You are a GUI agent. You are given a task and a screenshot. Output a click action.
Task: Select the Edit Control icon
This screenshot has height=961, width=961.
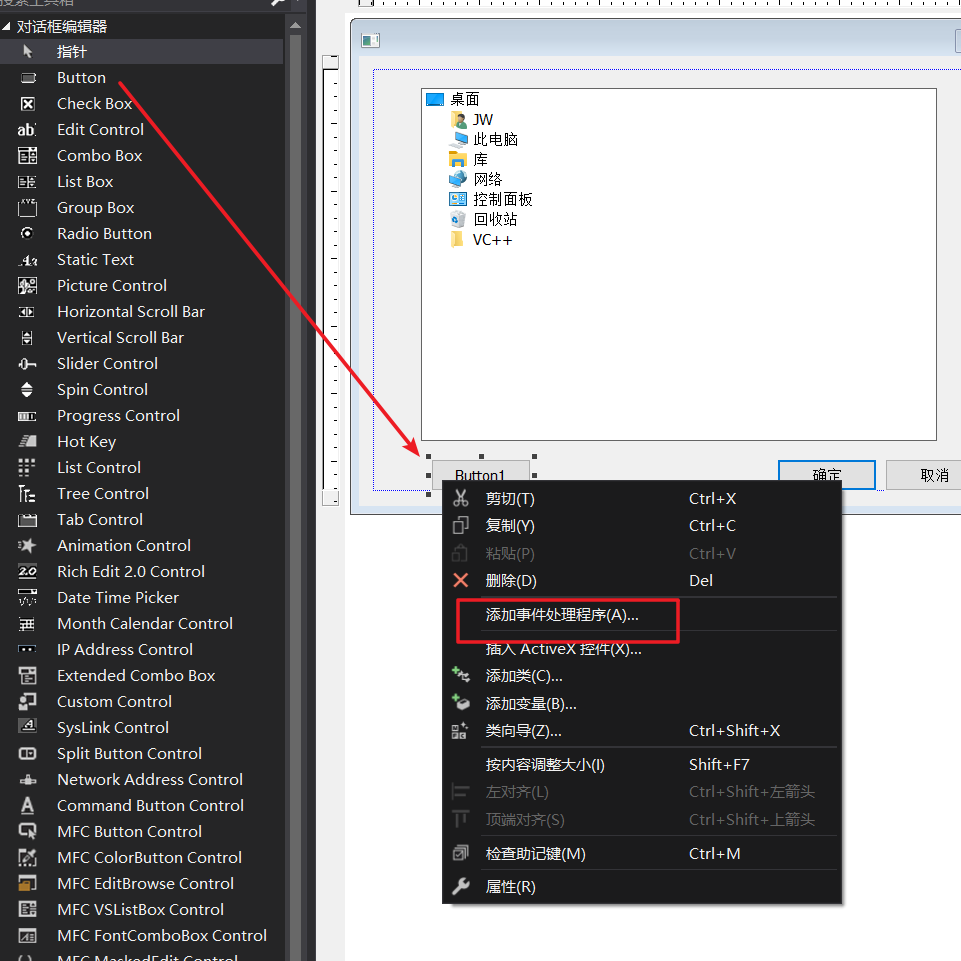(27, 130)
